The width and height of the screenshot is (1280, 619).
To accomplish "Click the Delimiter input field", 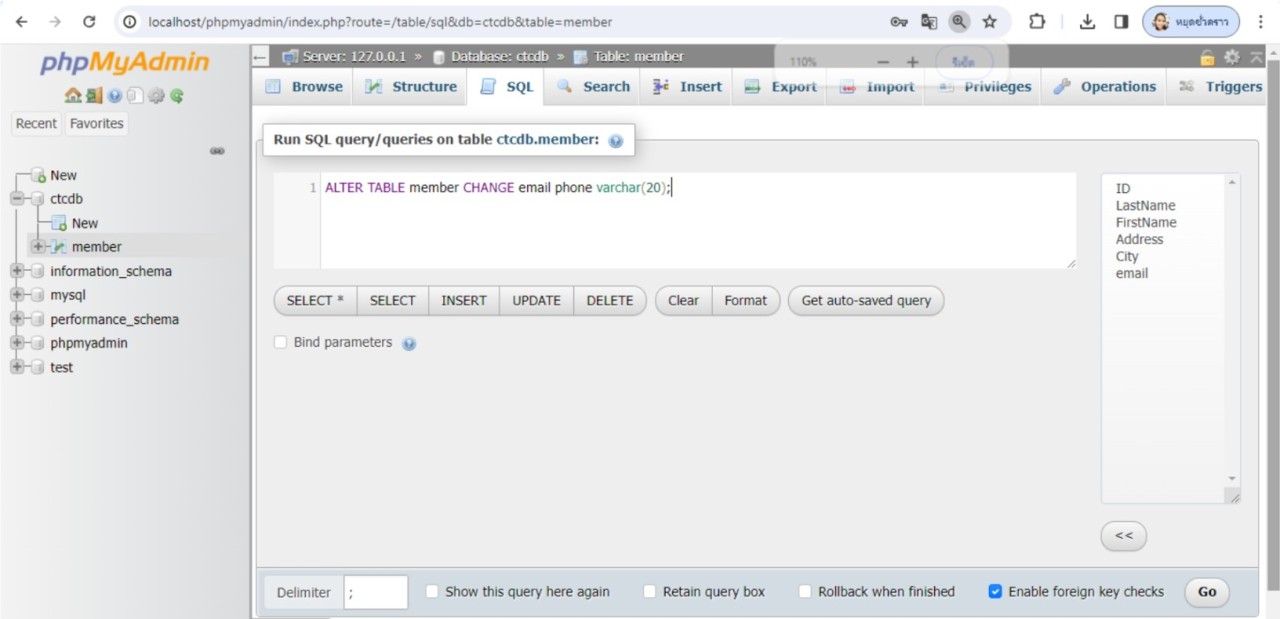I will pos(376,592).
